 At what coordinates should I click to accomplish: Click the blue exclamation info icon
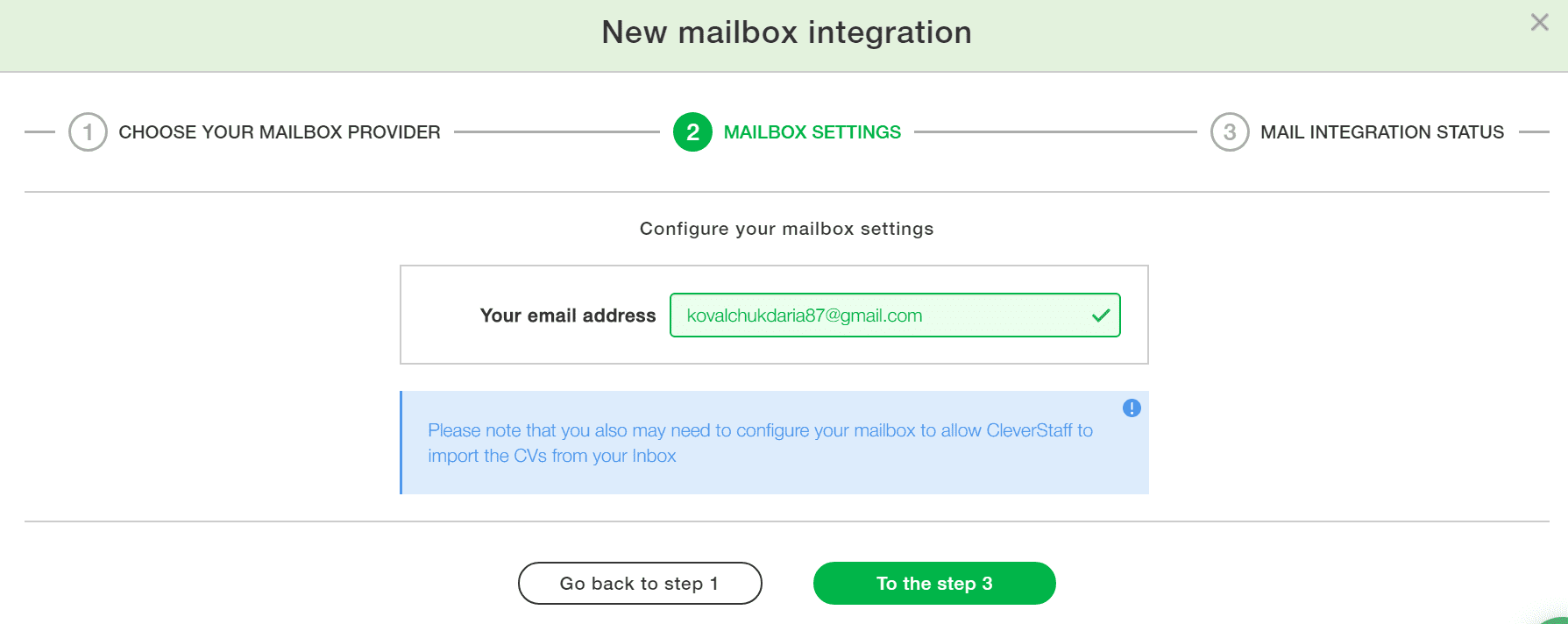click(1132, 408)
